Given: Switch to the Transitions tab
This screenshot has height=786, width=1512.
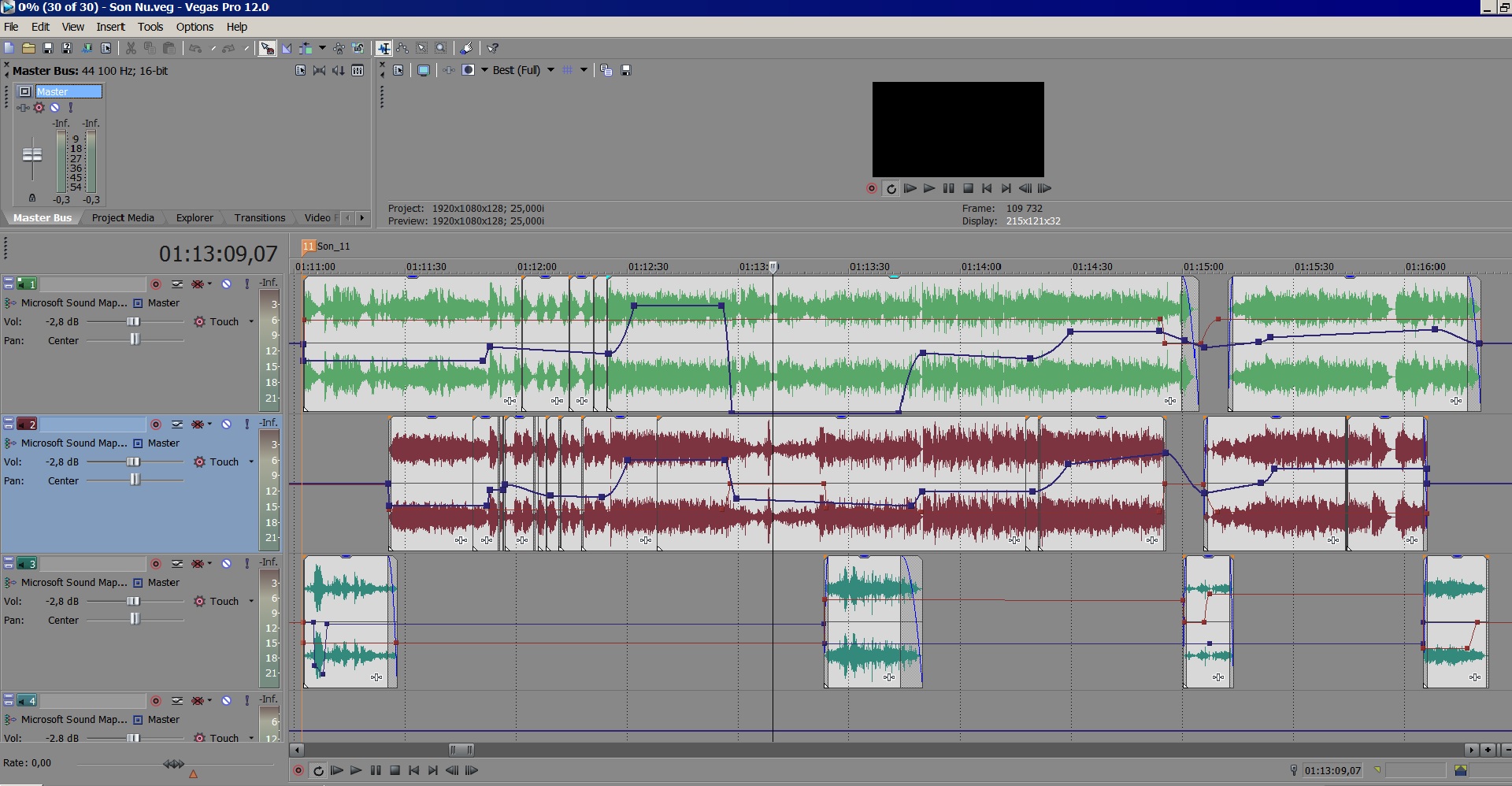Looking at the screenshot, I should coord(259,217).
